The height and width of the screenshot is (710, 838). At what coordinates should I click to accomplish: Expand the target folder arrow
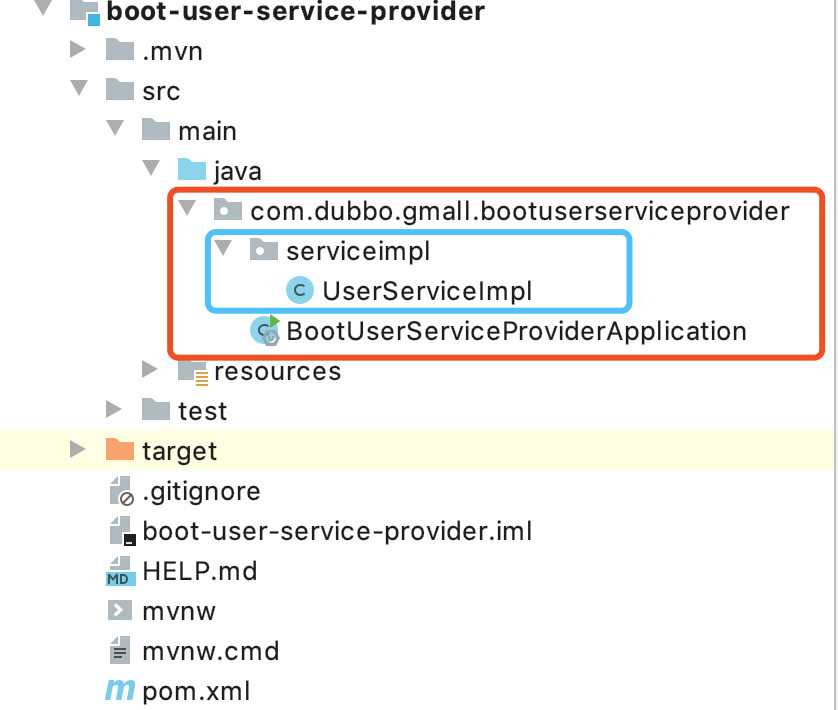(x=78, y=449)
